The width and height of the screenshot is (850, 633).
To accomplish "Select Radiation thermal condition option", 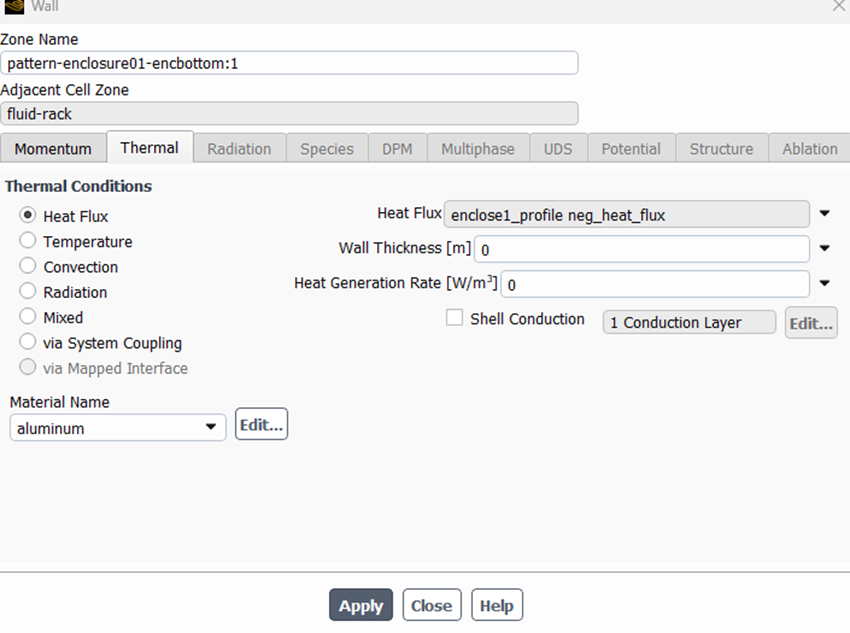I will tap(28, 292).
